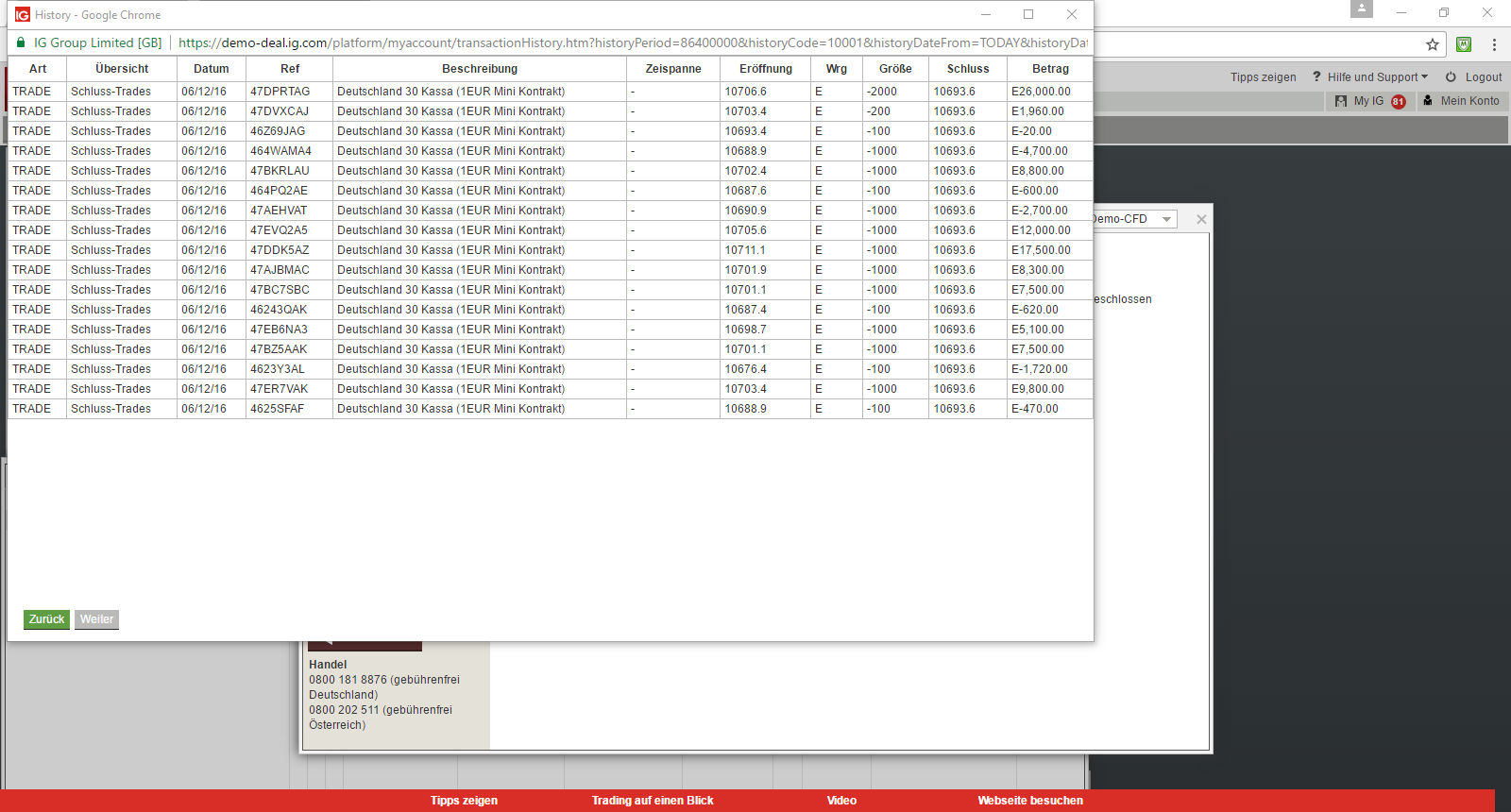This screenshot has width=1511, height=812.
Task: Select reference 46Z69JAG
Action: coord(278,131)
